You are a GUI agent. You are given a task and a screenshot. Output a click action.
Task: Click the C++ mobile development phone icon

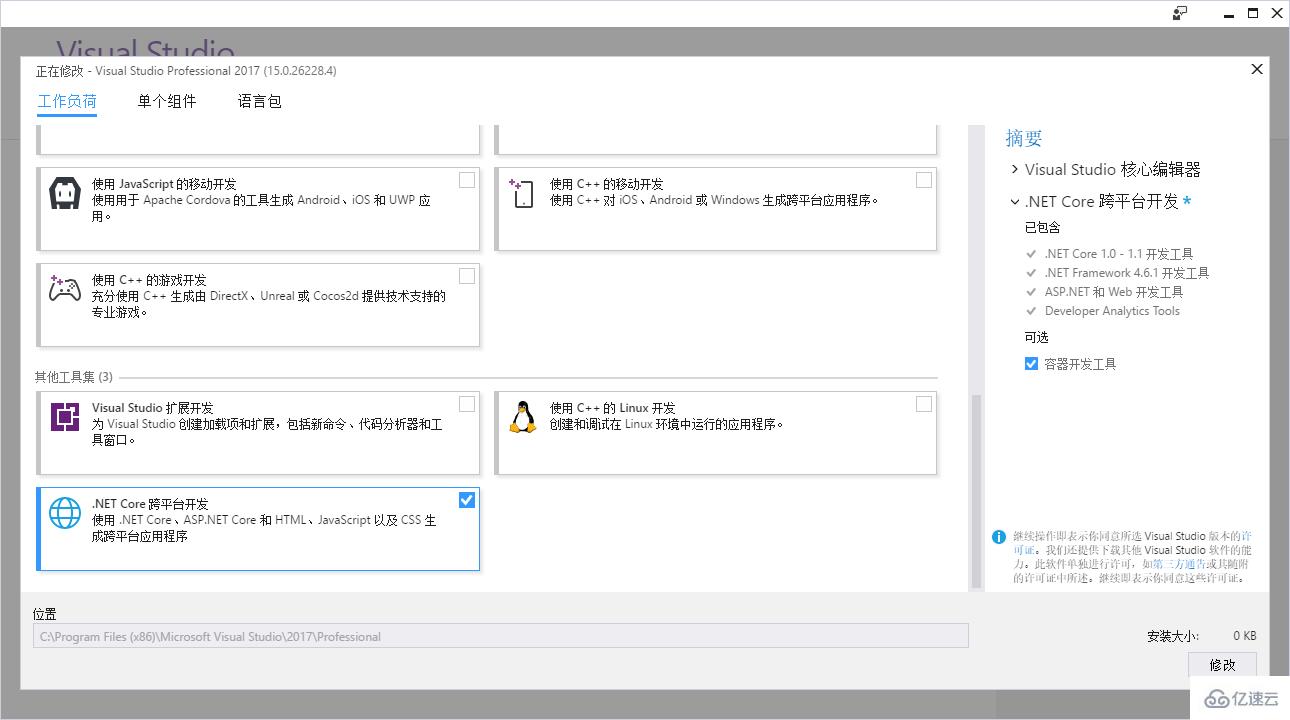[x=522, y=193]
